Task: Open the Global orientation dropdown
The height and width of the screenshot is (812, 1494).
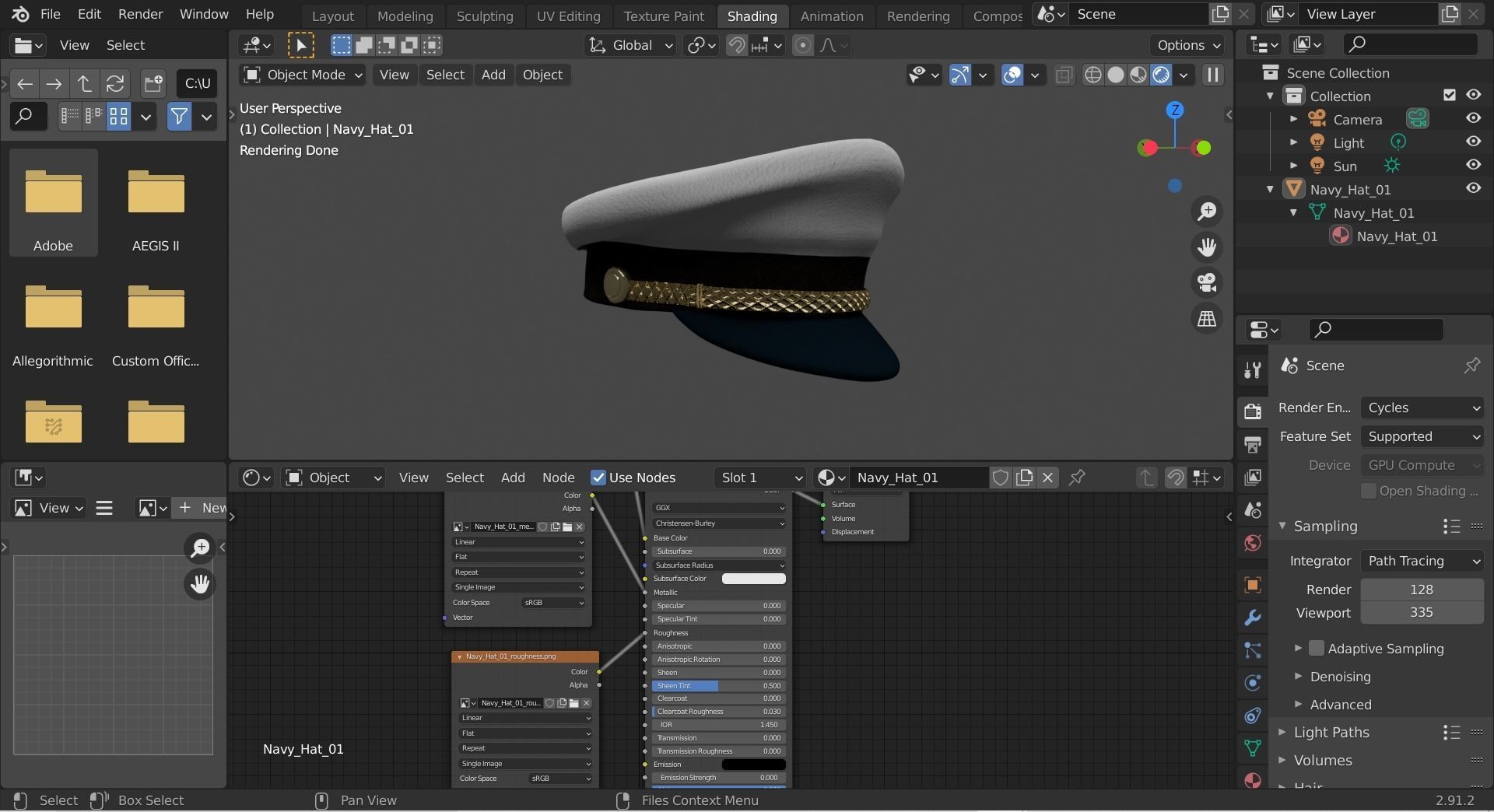Action: point(631,45)
